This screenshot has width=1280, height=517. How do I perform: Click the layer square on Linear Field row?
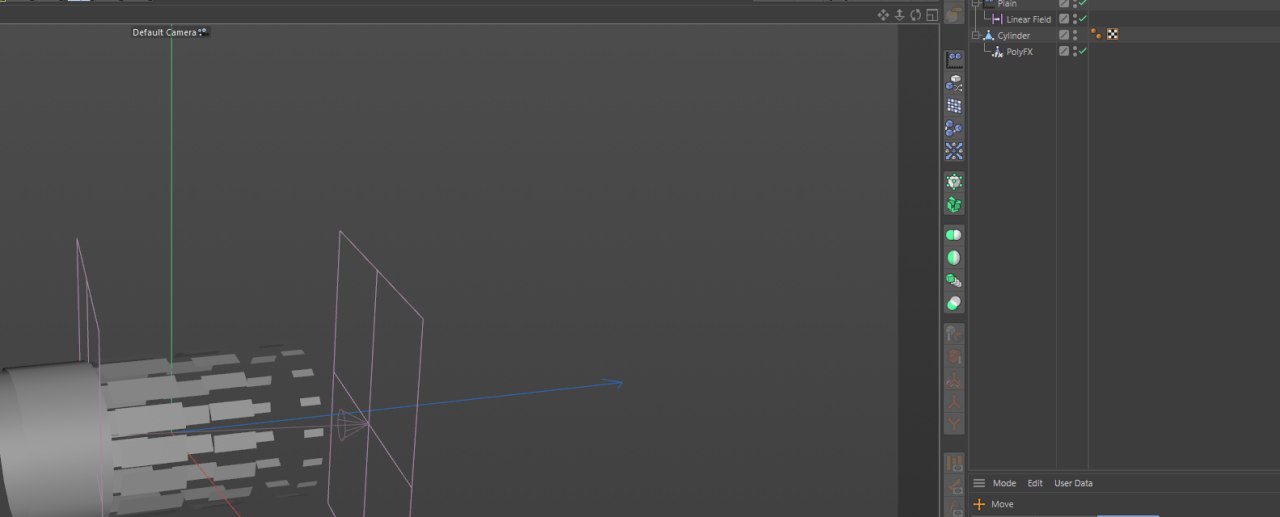(1064, 19)
